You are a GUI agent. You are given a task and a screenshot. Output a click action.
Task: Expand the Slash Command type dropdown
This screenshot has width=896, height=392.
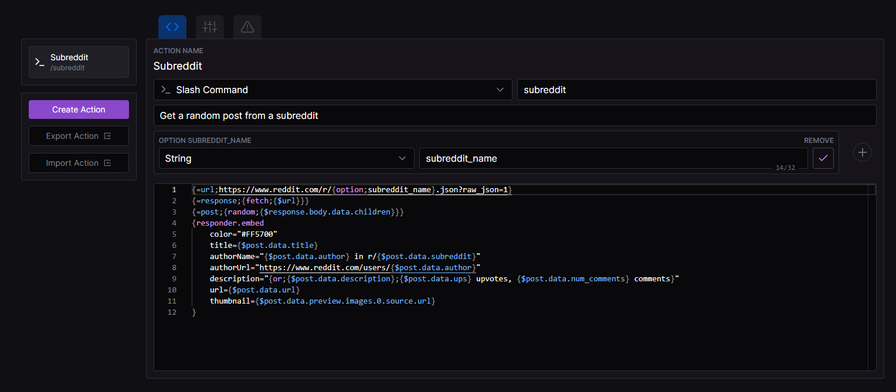[x=333, y=90]
